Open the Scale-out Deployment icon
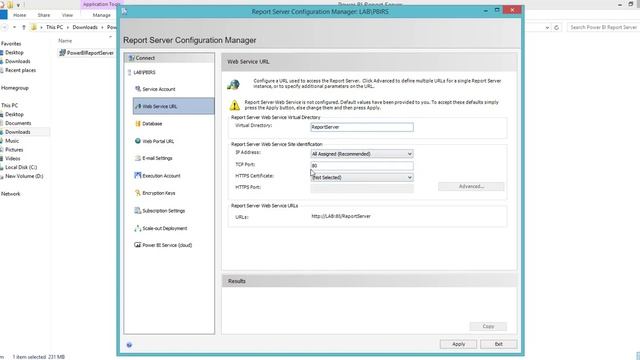The width and height of the screenshot is (640, 360). (138, 228)
